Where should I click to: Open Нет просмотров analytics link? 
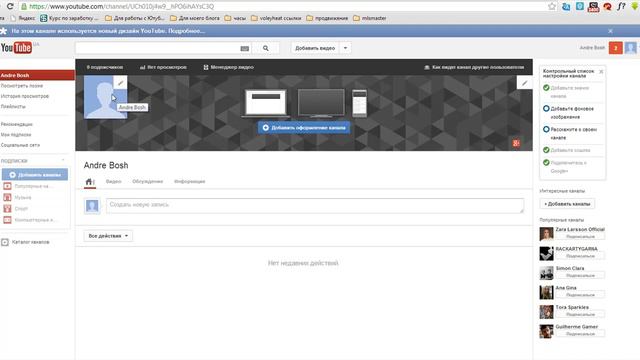(x=163, y=67)
